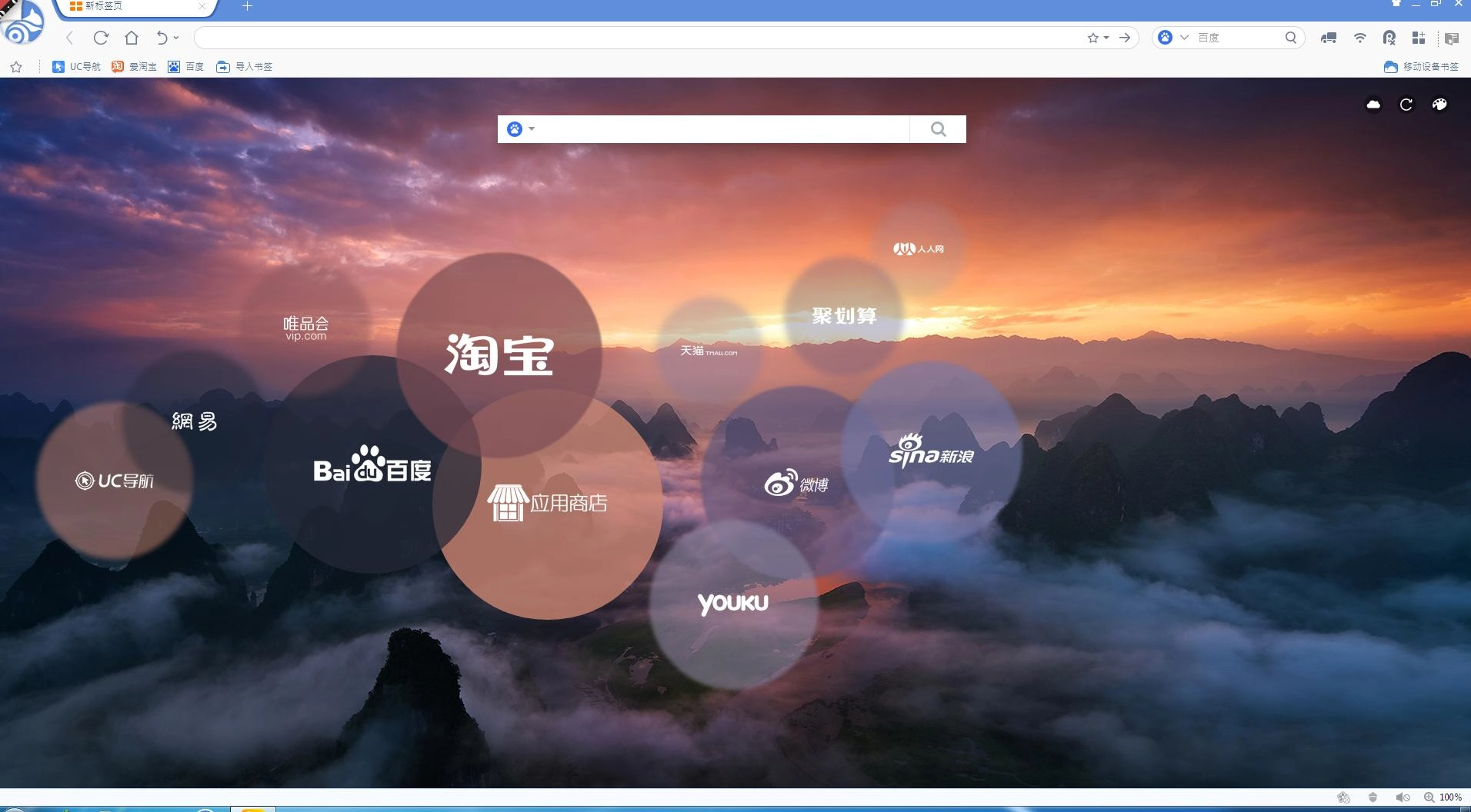
Task: Click the acorn icon in status bar
Action: [x=1373, y=797]
